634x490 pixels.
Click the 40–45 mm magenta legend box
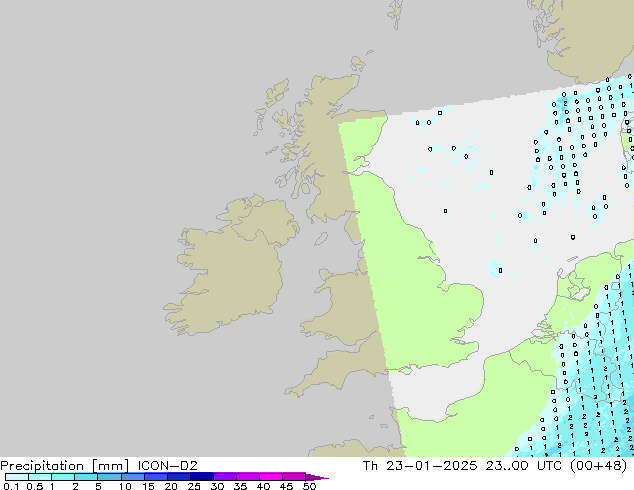click(x=271, y=477)
